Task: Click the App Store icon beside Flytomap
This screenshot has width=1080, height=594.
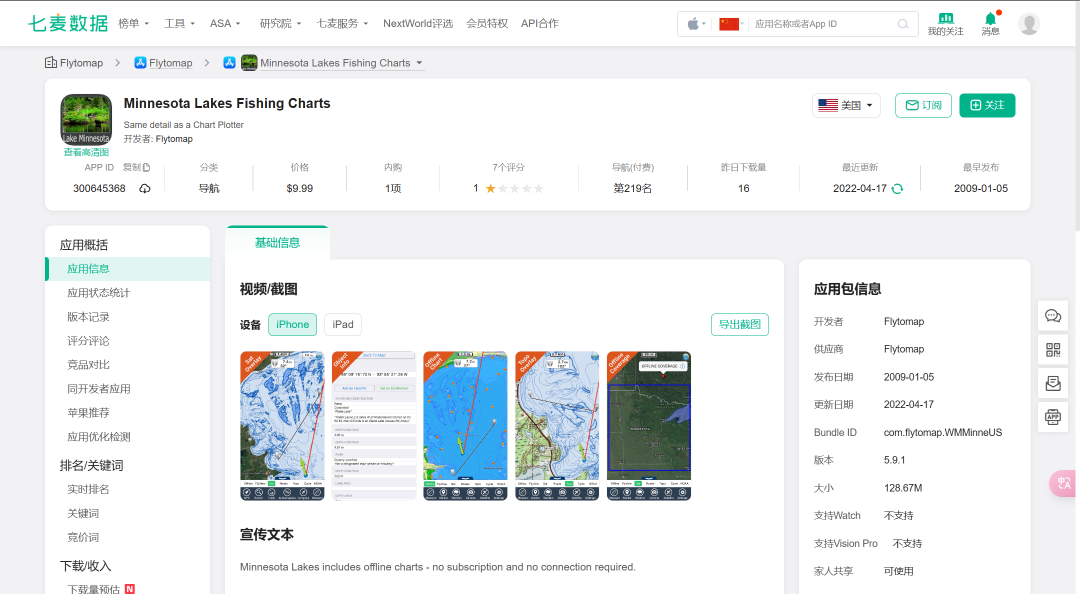Action: pos(141,63)
